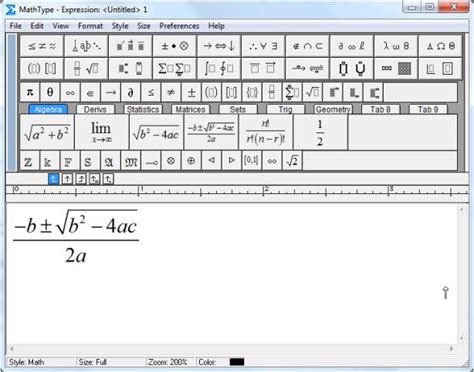Open the Style menu

120,26
